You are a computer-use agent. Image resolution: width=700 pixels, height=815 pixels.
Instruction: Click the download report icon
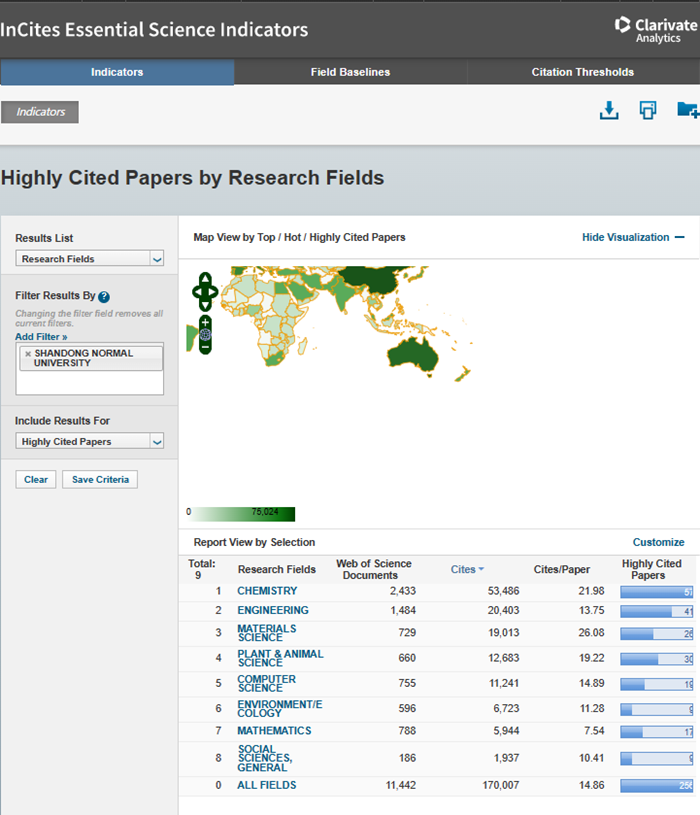609,111
